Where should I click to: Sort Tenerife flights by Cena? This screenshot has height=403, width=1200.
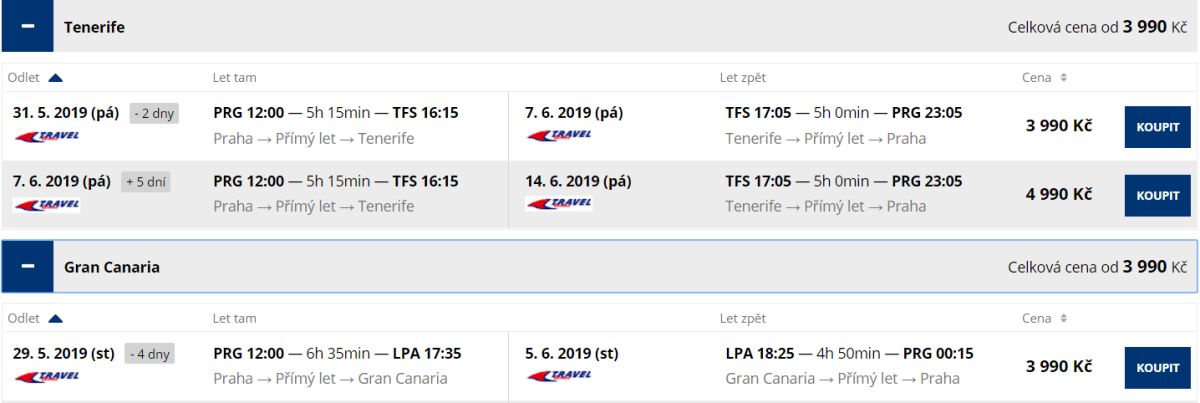click(x=1063, y=77)
